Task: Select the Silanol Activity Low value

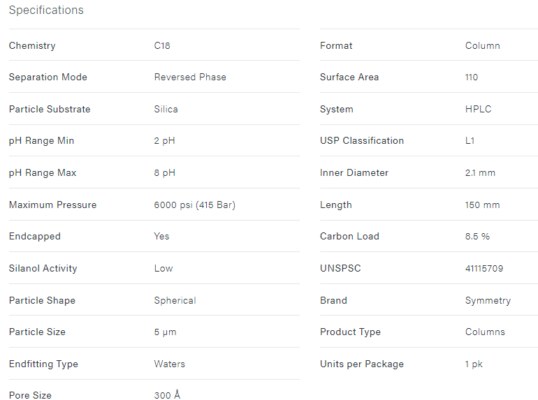Action: pyautogui.click(x=163, y=268)
